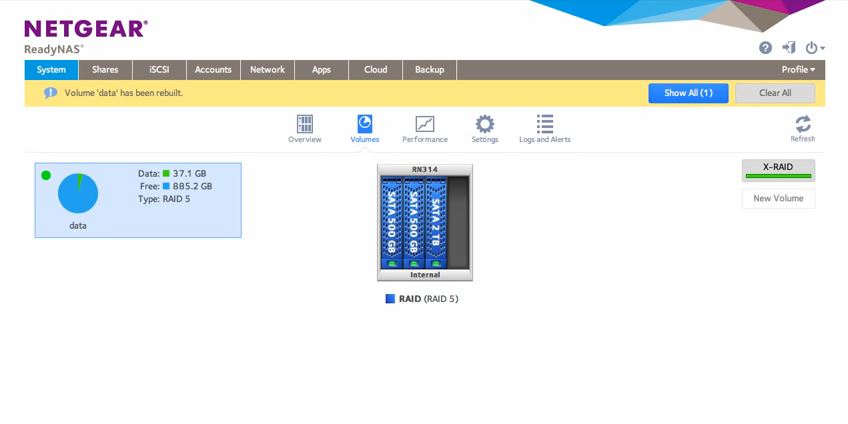
Task: Select the Volumes pie chart icon
Action: (364, 124)
